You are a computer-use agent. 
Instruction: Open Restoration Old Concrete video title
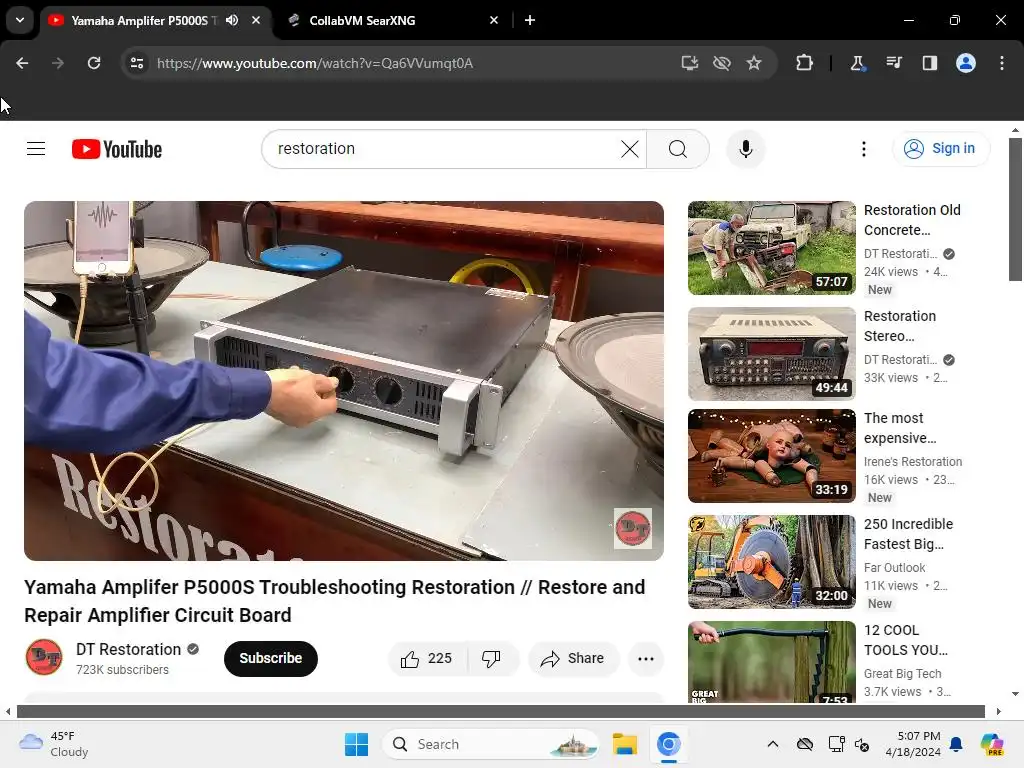912,220
